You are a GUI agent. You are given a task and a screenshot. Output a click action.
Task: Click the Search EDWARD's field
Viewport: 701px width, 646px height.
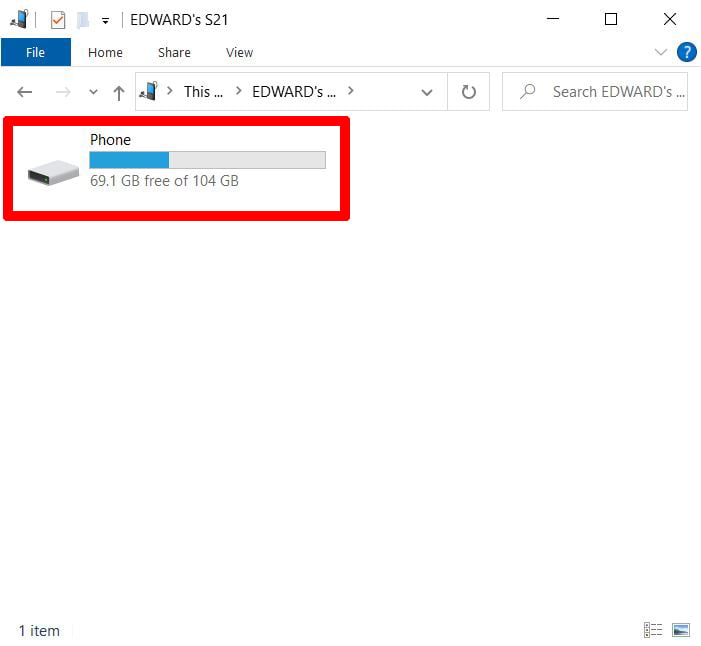click(x=595, y=92)
